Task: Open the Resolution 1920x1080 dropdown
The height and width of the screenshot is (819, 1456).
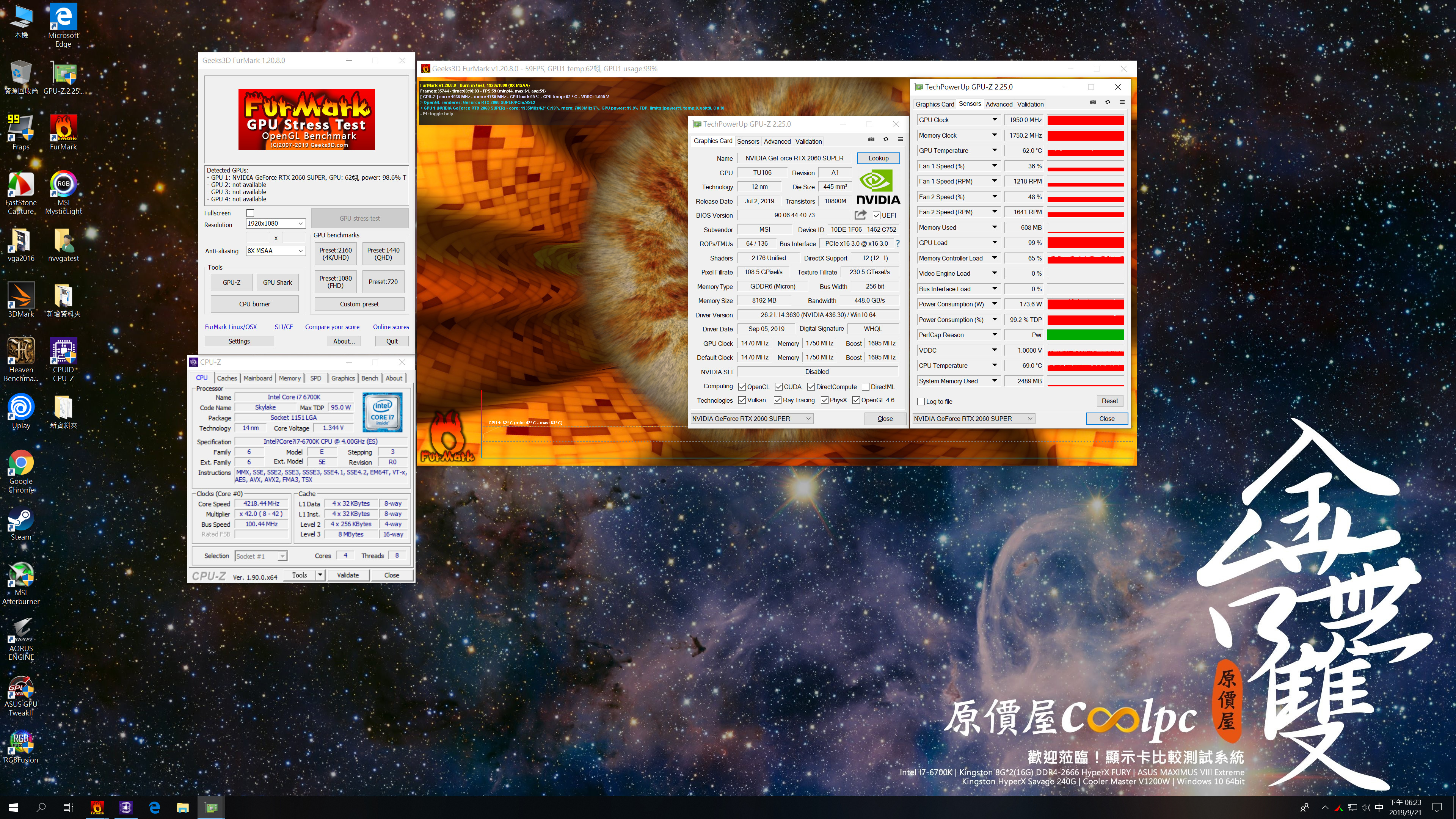Action: 276,223
